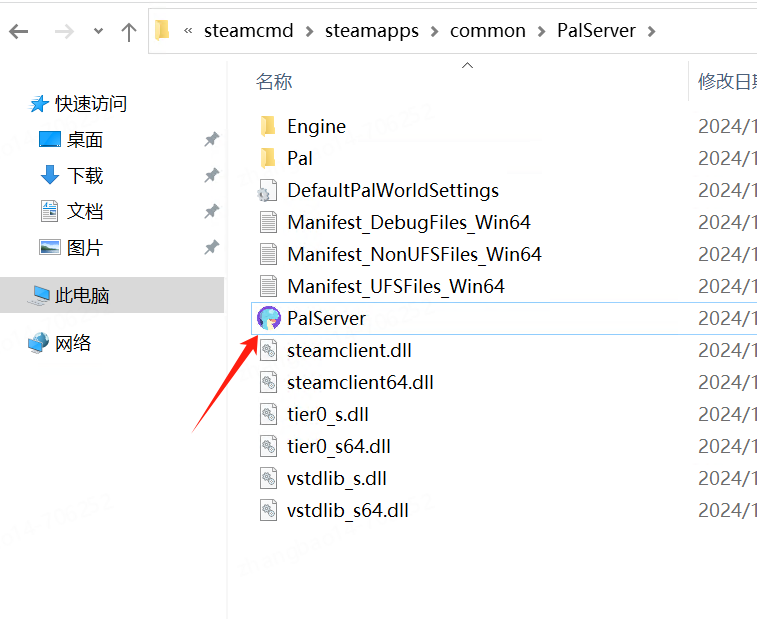Click the Pal folder icon

tap(268, 158)
